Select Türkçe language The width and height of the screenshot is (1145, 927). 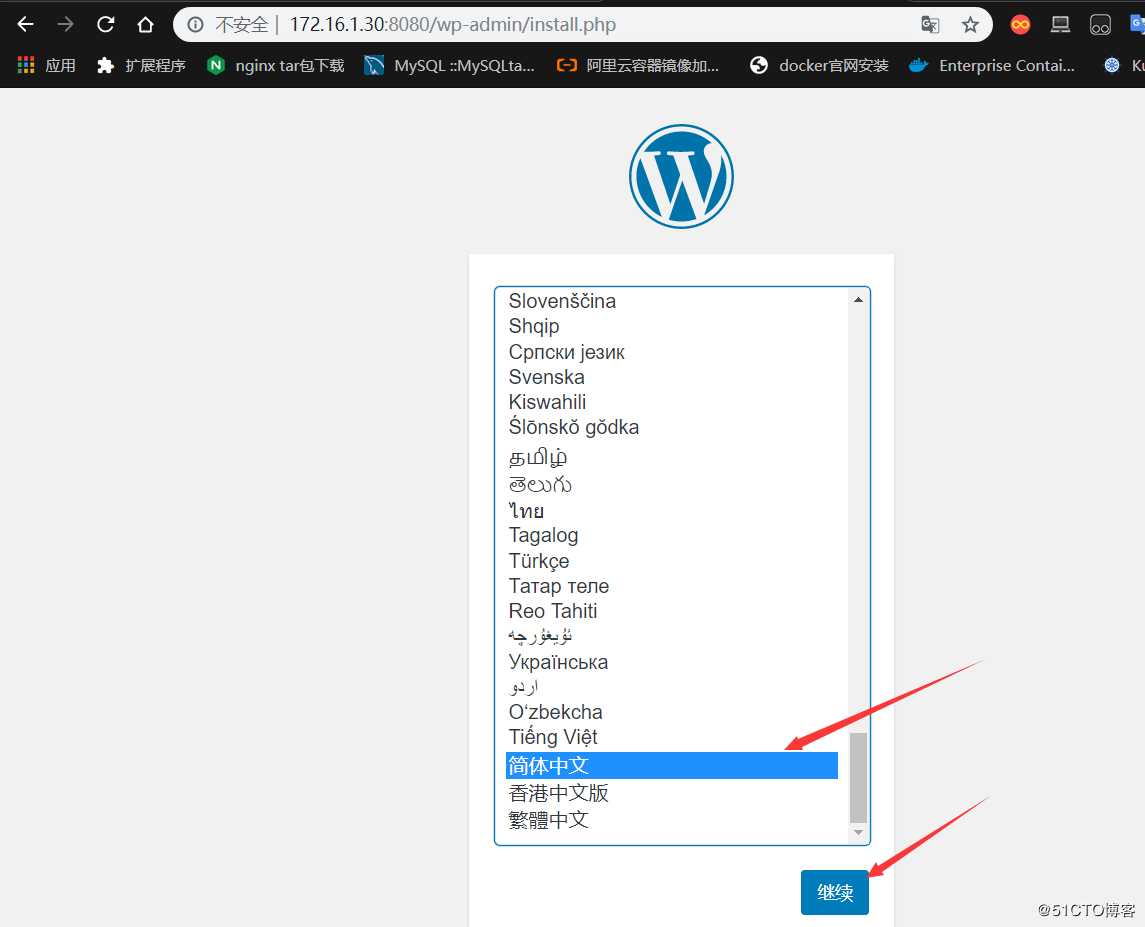point(672,561)
